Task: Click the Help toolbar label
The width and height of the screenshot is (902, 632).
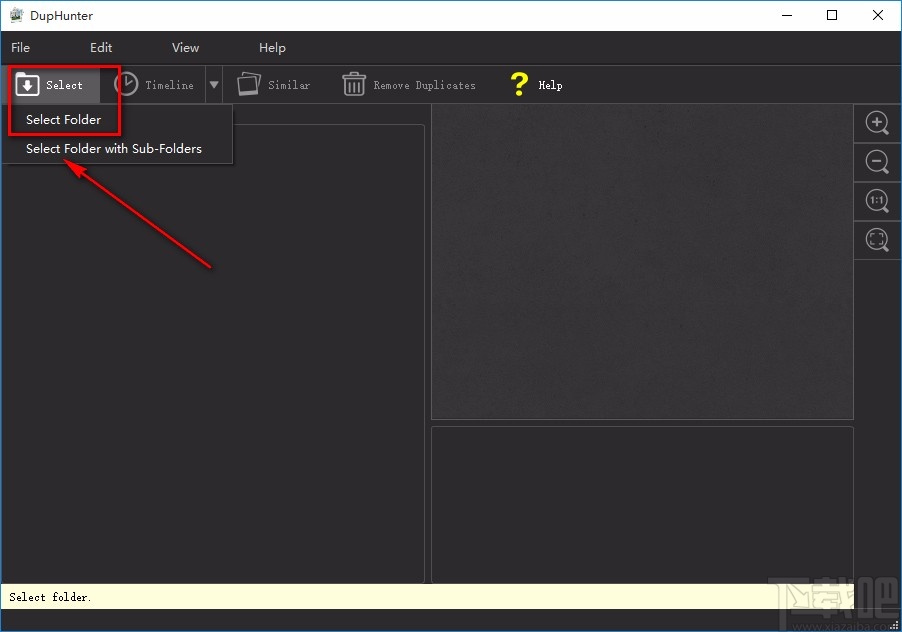Action: tap(550, 85)
